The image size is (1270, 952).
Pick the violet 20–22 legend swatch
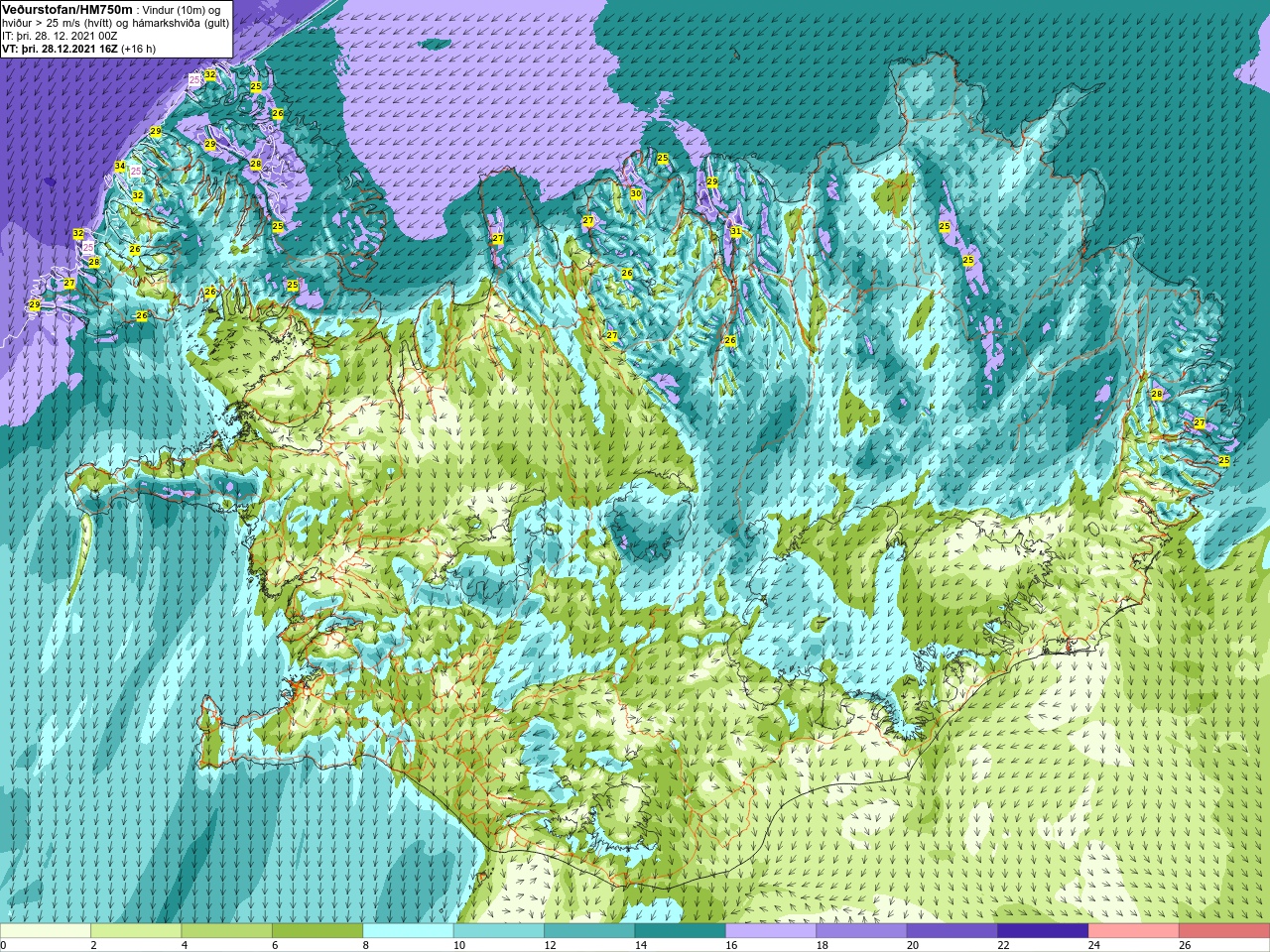click(x=952, y=932)
